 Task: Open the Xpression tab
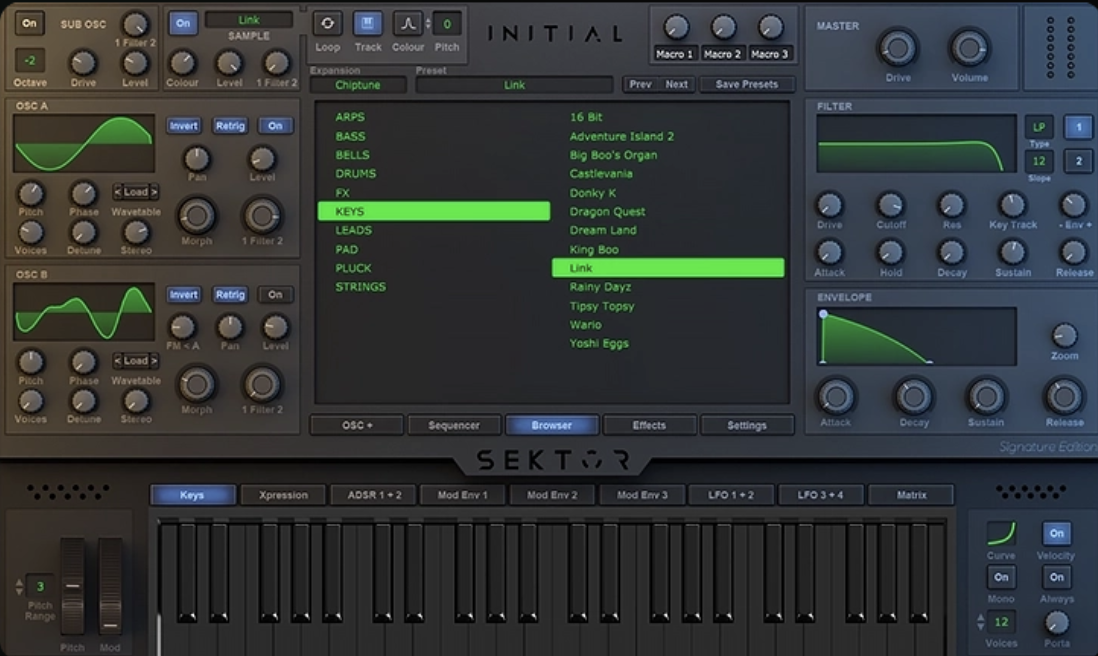pos(283,495)
